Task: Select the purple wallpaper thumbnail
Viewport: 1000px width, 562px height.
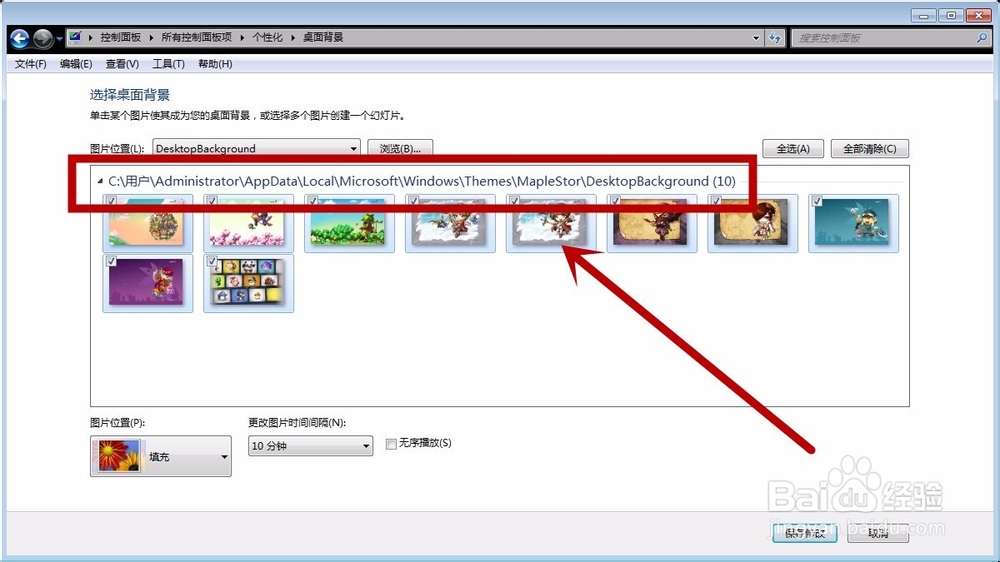Action: click(x=147, y=284)
